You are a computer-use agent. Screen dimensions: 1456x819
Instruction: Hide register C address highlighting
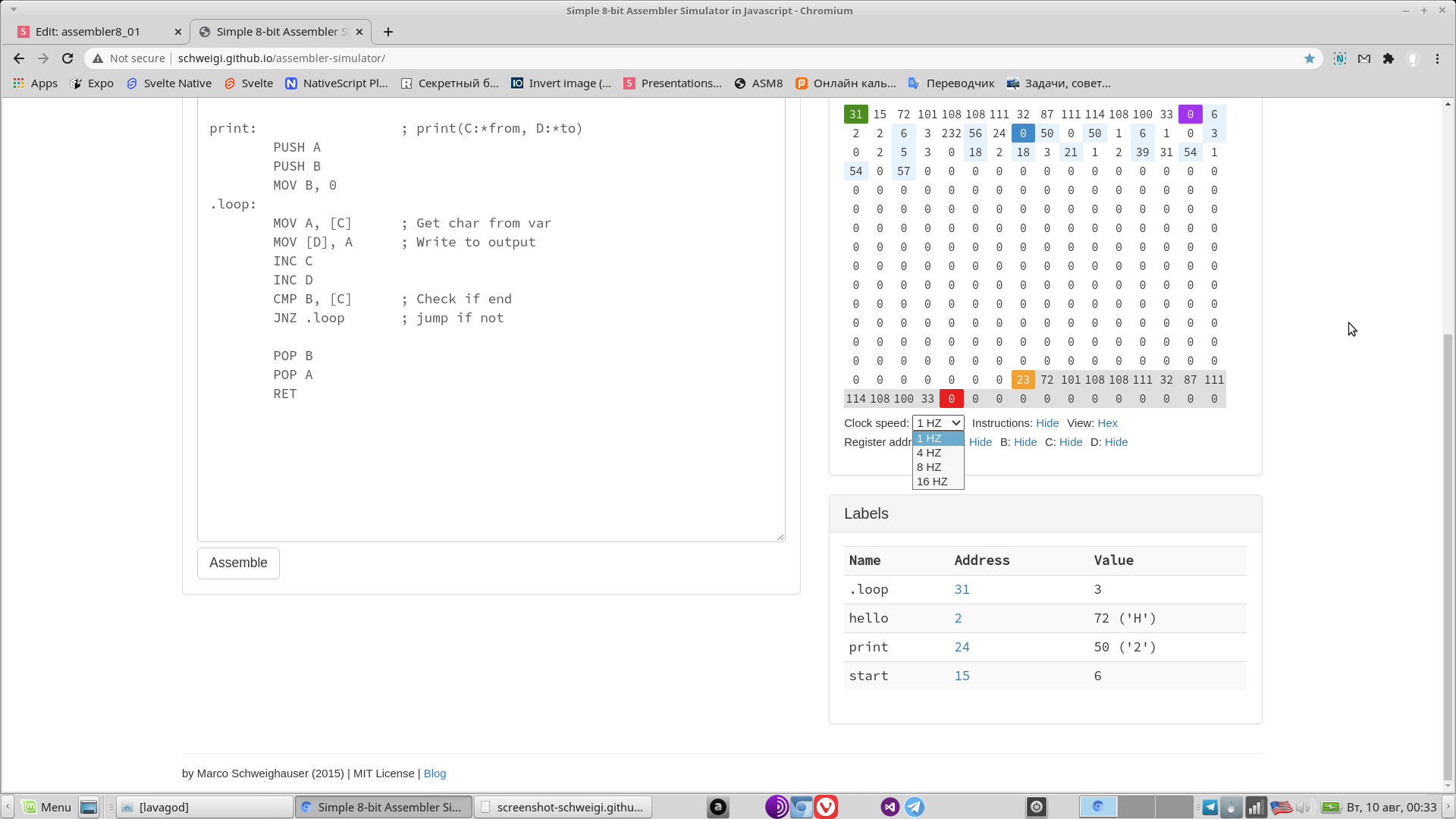(1070, 442)
